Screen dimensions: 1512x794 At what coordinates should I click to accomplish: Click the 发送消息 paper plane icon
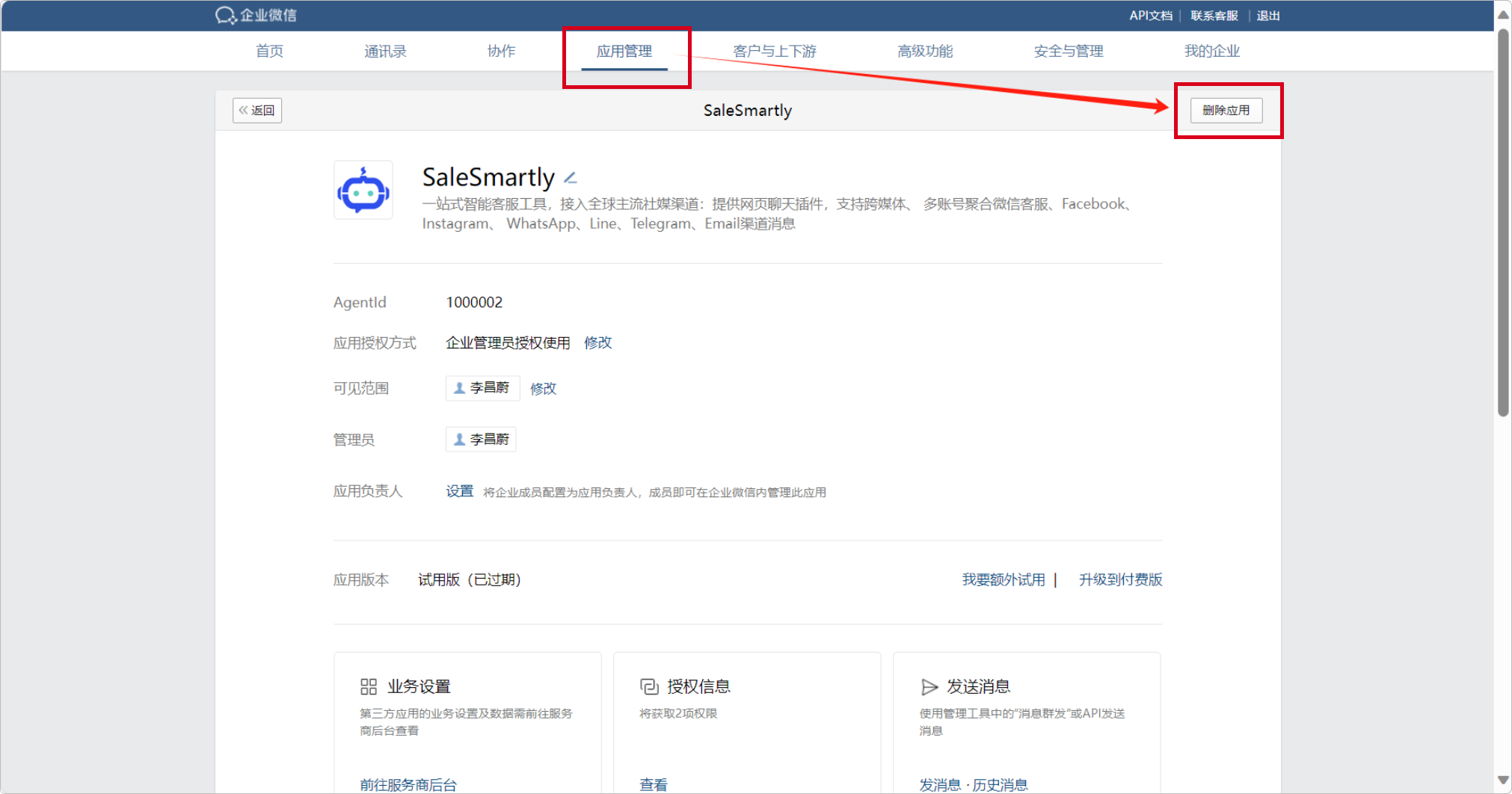tap(929, 686)
